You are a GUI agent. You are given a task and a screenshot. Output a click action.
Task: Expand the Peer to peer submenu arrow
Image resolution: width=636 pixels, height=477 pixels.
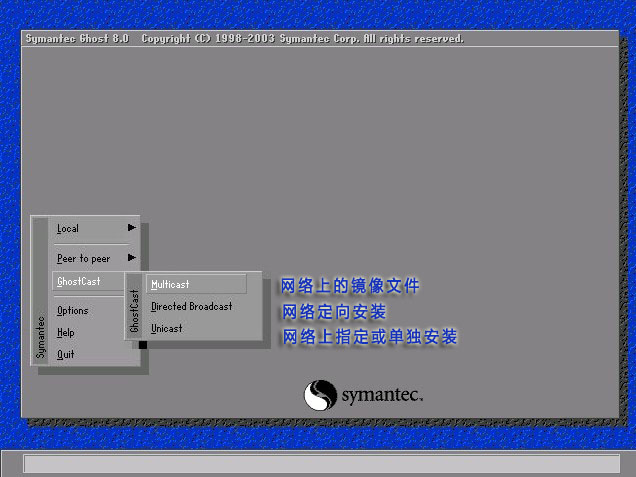pyautogui.click(x=131, y=258)
